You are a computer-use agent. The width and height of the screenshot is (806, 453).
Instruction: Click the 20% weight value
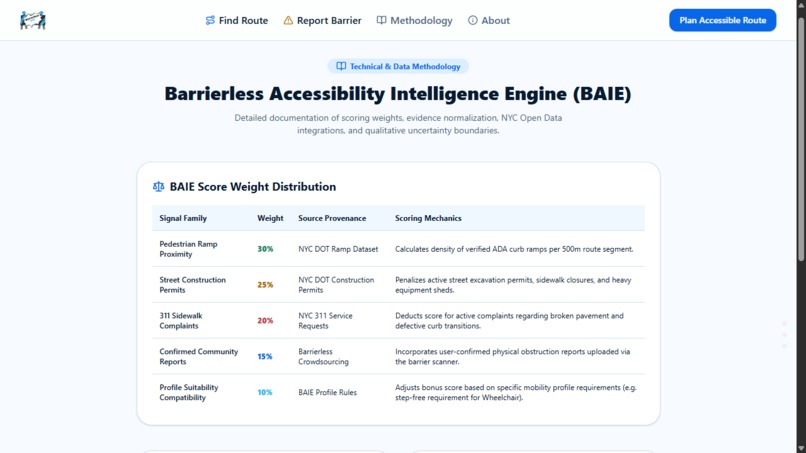point(265,321)
